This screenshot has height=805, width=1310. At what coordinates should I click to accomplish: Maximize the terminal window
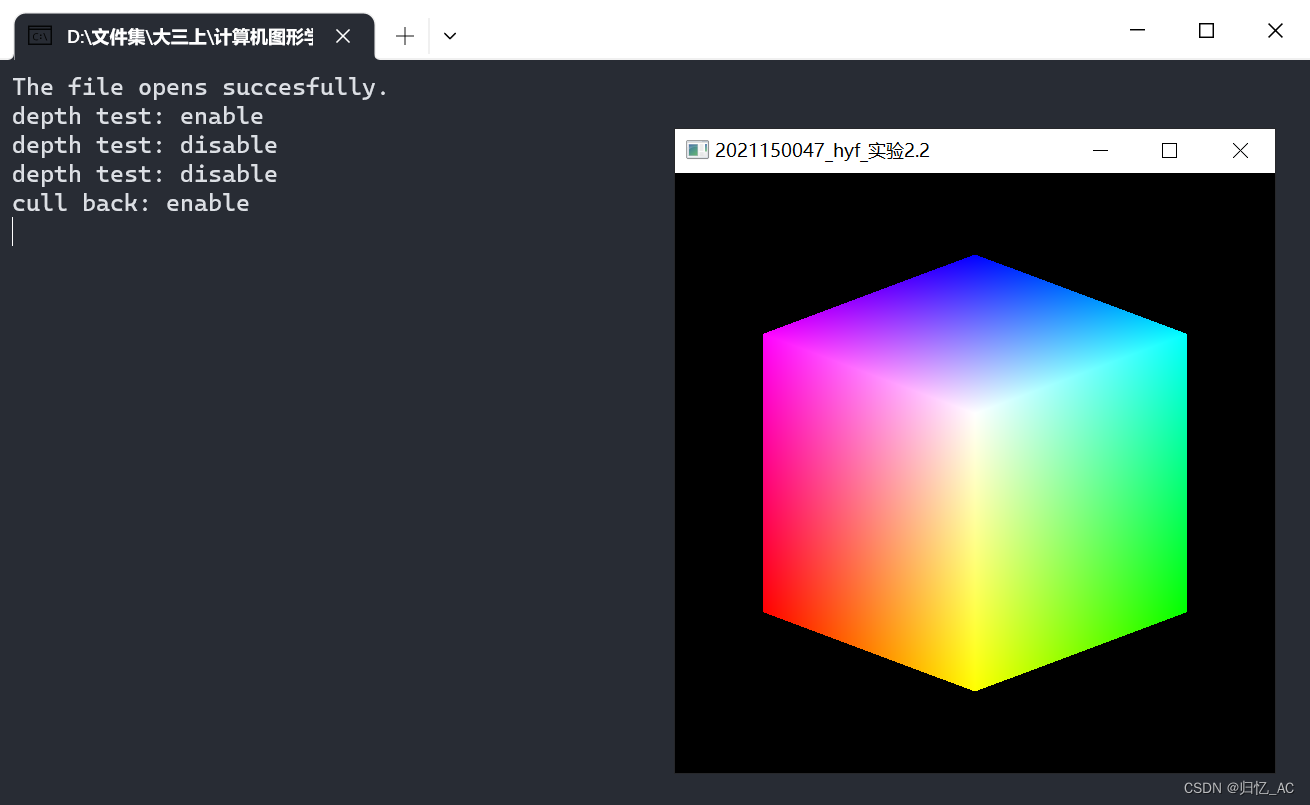click(1206, 30)
